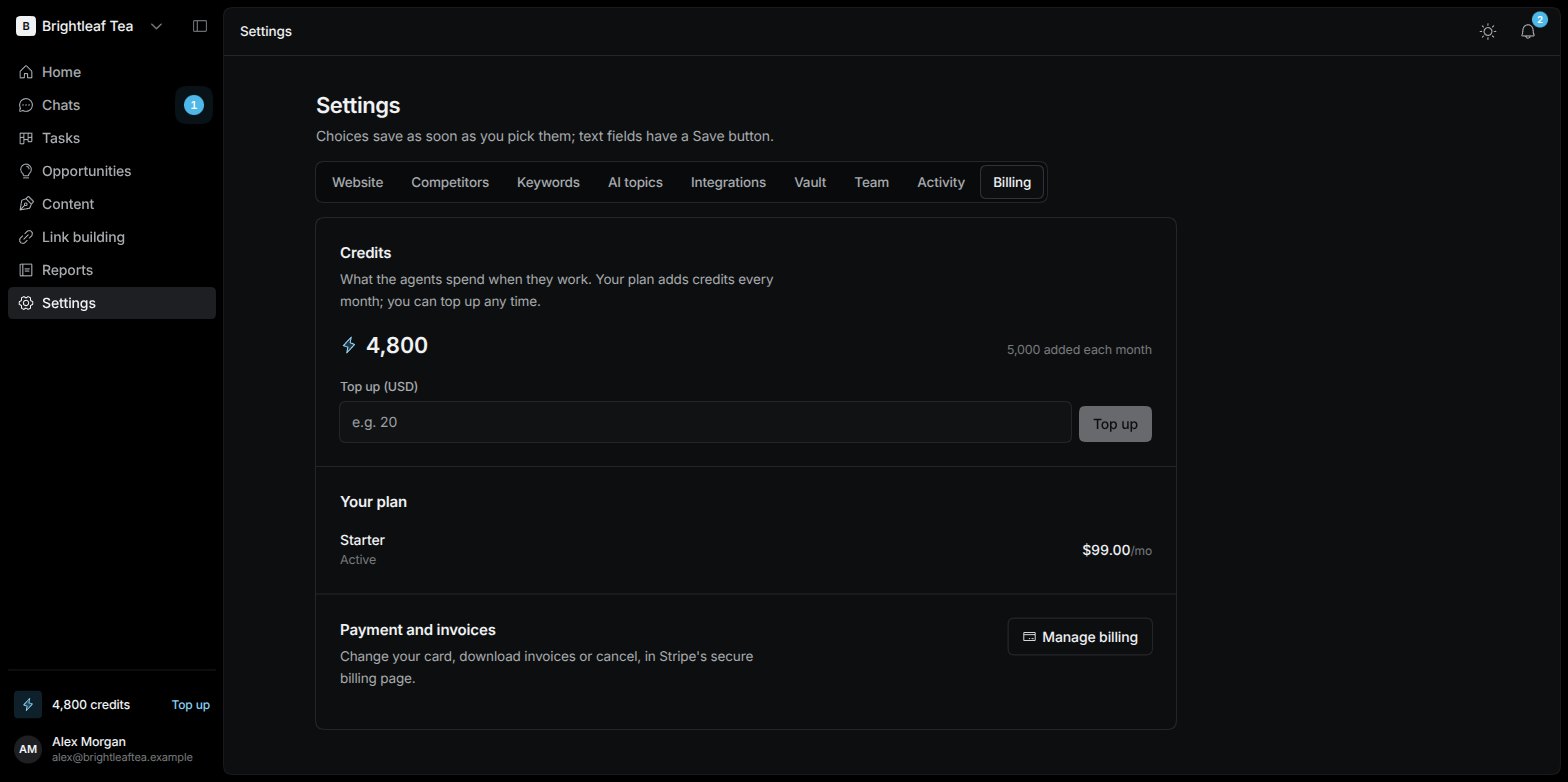
Task: Click the Alex Morgan account name
Action: [x=89, y=741]
